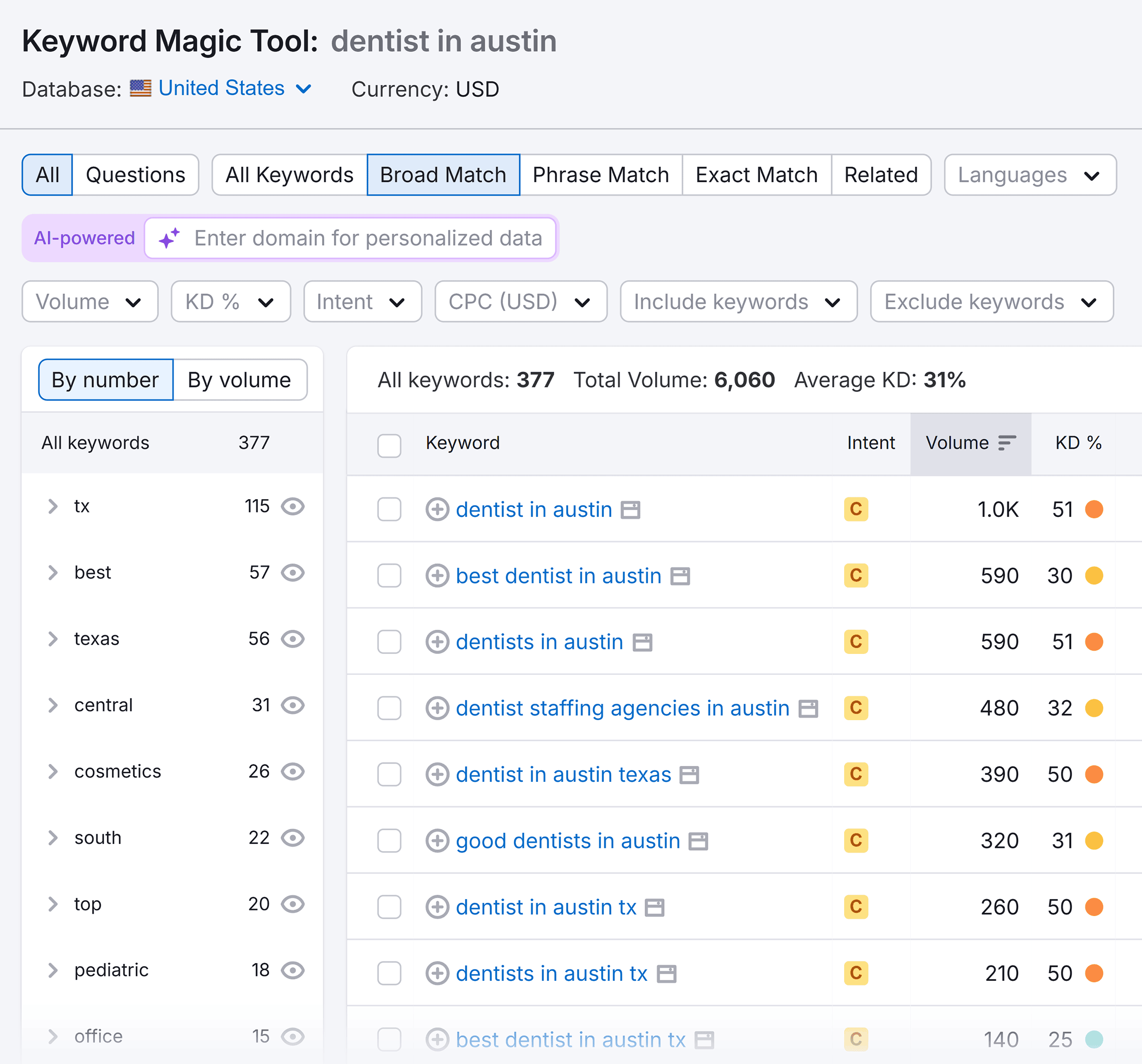Open SERP preview icon next to "best dentist in austin"
Viewport: 1142px width, 1064px height.
click(x=681, y=575)
